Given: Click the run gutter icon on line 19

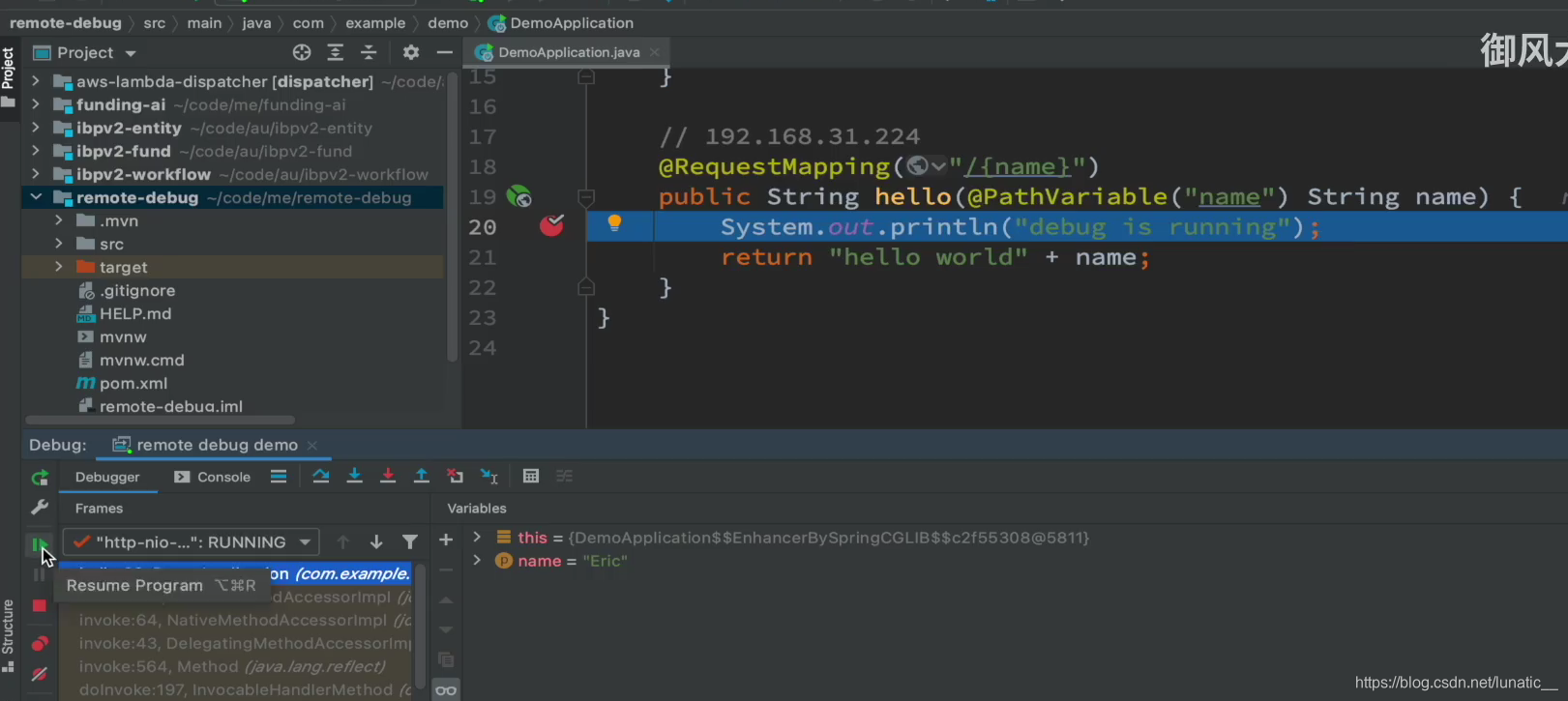Looking at the screenshot, I should click(x=519, y=196).
